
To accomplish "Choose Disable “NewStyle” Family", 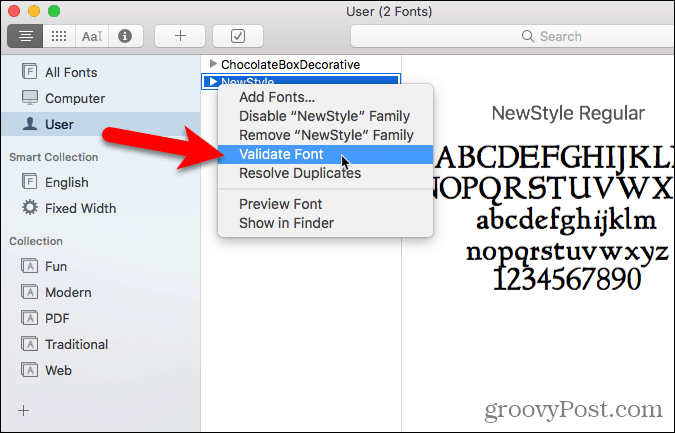I will (325, 116).
